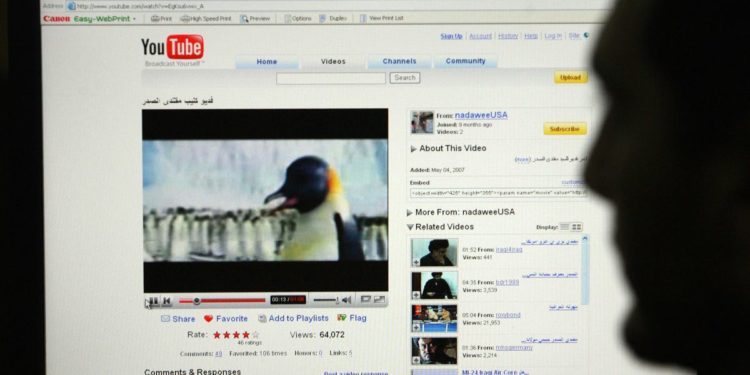This screenshot has height=375, width=750.
Task: Click the Preview toolbar button
Action: [255, 19]
